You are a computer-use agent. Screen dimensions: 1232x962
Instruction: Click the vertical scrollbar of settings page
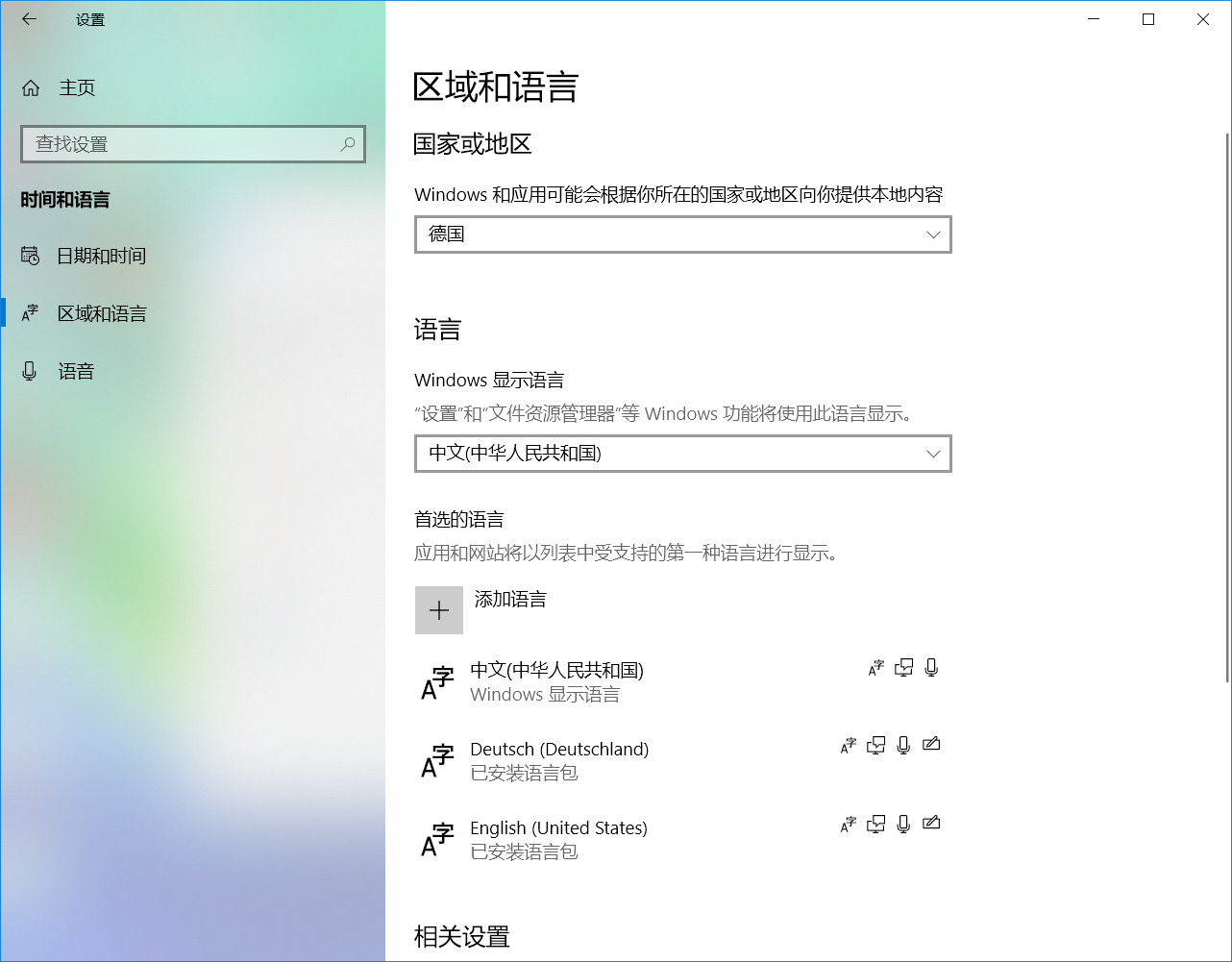coord(1227,407)
